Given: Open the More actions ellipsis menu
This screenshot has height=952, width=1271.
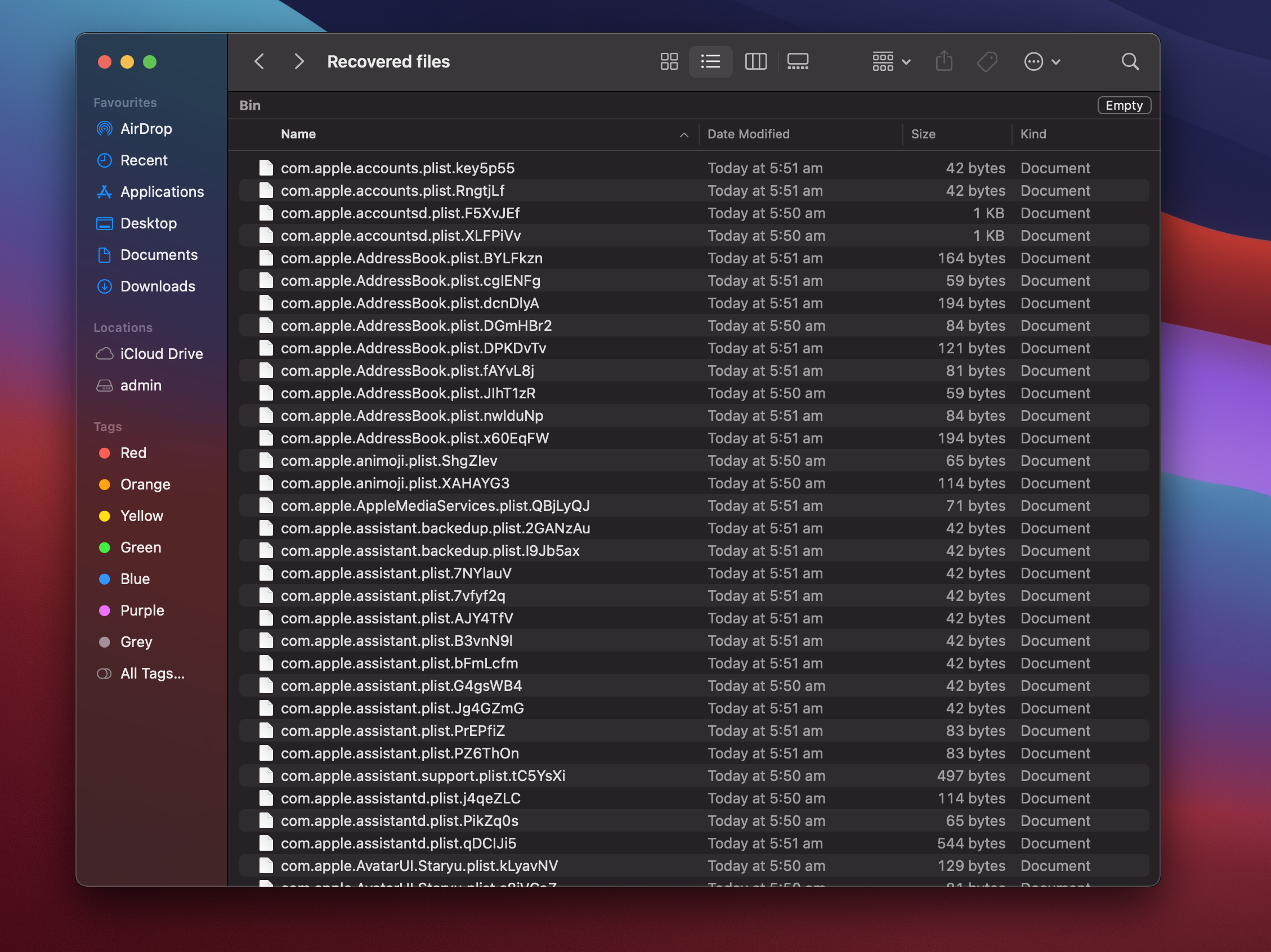Looking at the screenshot, I should click(x=1042, y=61).
